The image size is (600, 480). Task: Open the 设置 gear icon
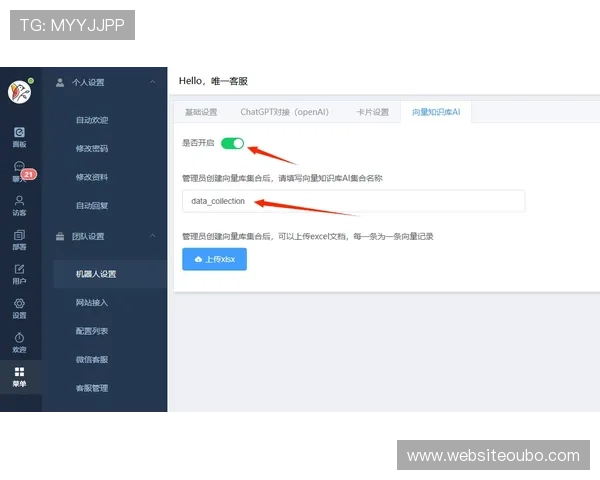(20, 309)
